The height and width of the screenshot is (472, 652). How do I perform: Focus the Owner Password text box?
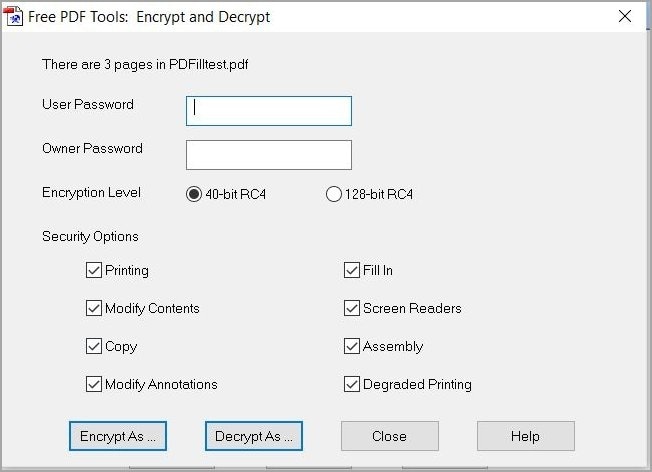click(268, 155)
